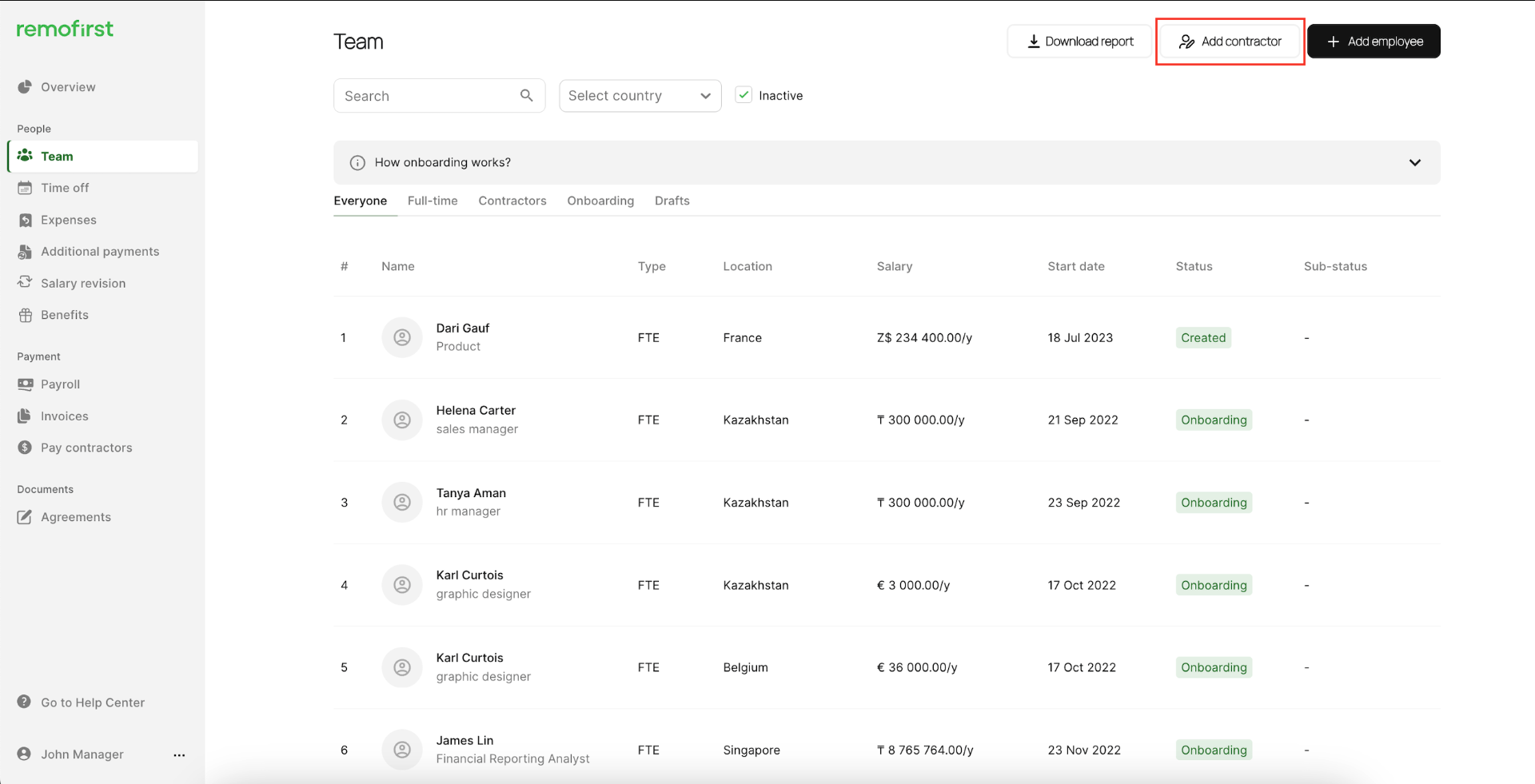Open Overview pie chart icon
This screenshot has width=1535, height=784.
[x=25, y=86]
